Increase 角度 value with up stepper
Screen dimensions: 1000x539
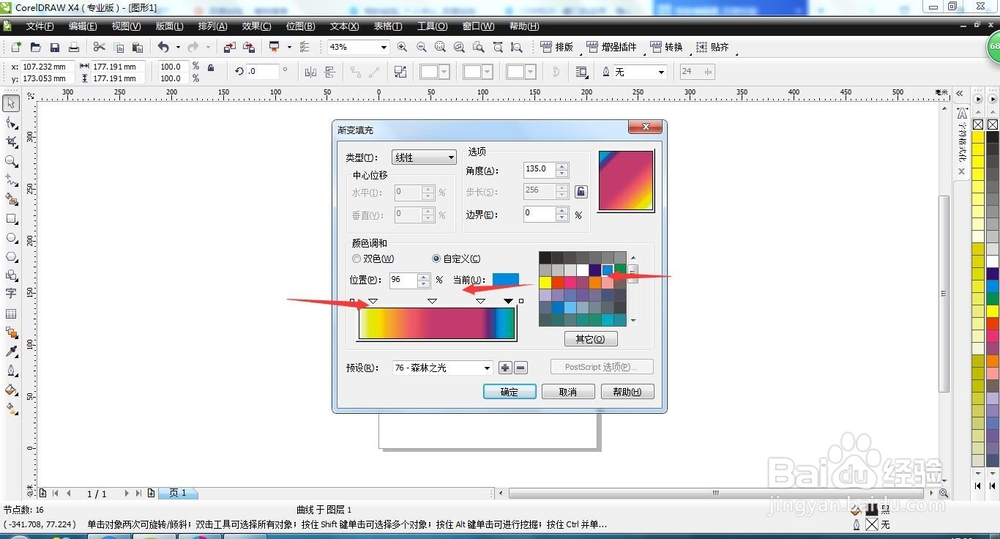tap(562, 166)
